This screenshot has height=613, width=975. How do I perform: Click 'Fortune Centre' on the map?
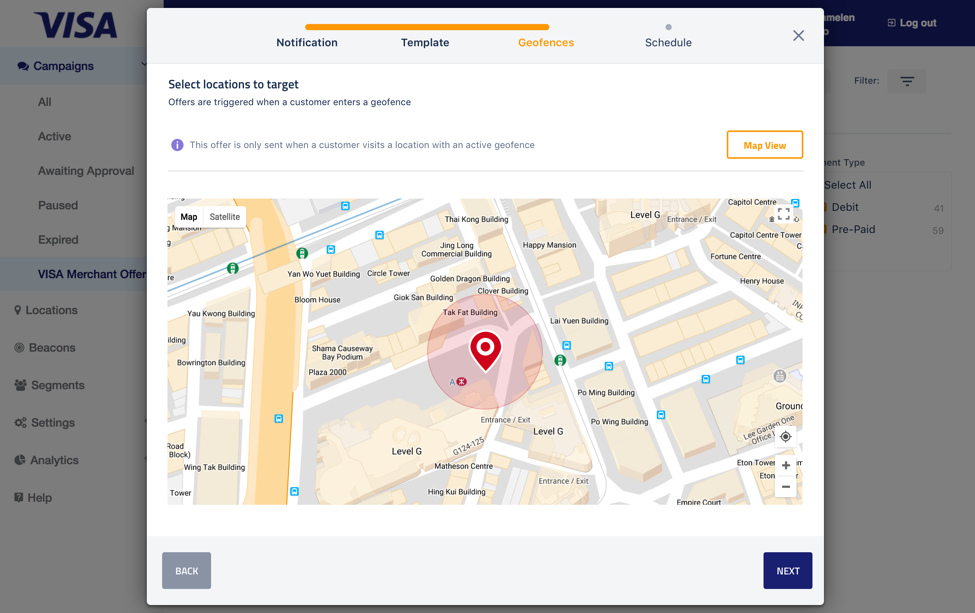click(736, 256)
